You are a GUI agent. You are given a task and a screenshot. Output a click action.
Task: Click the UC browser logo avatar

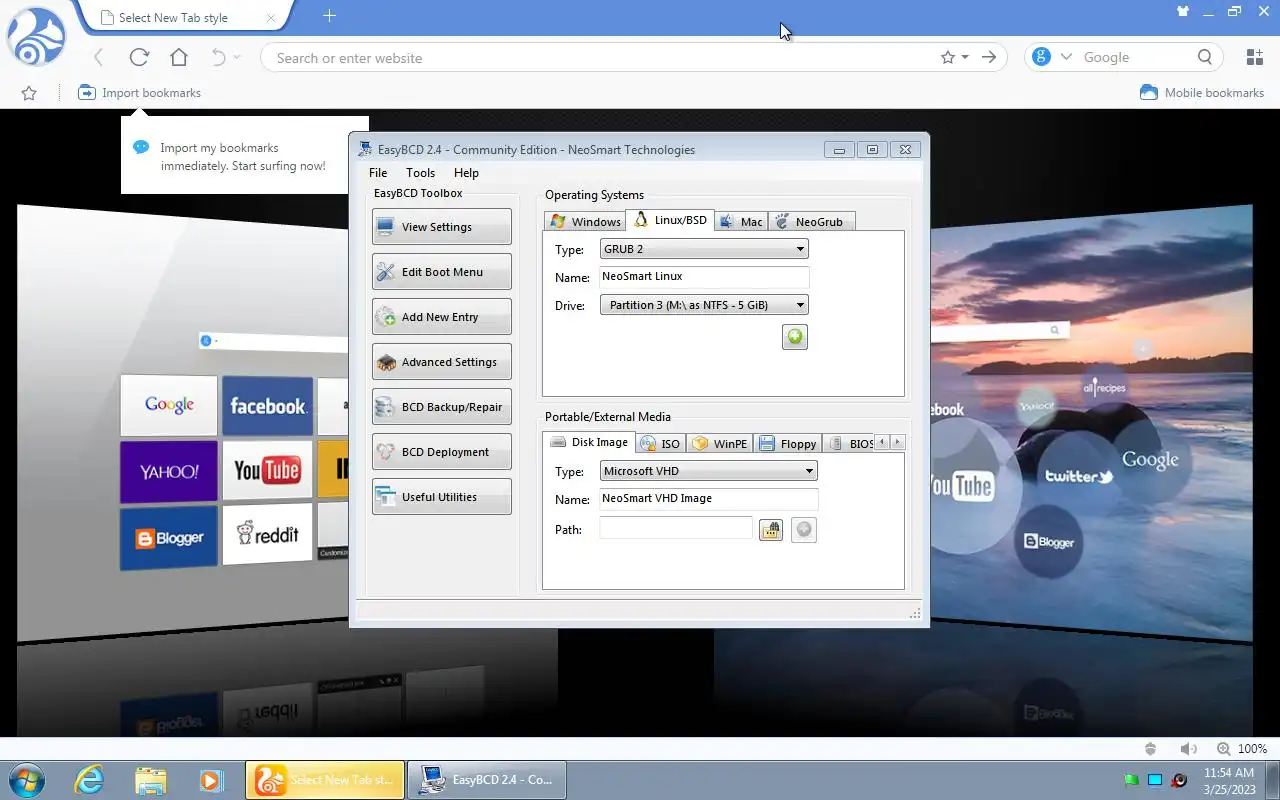36,37
